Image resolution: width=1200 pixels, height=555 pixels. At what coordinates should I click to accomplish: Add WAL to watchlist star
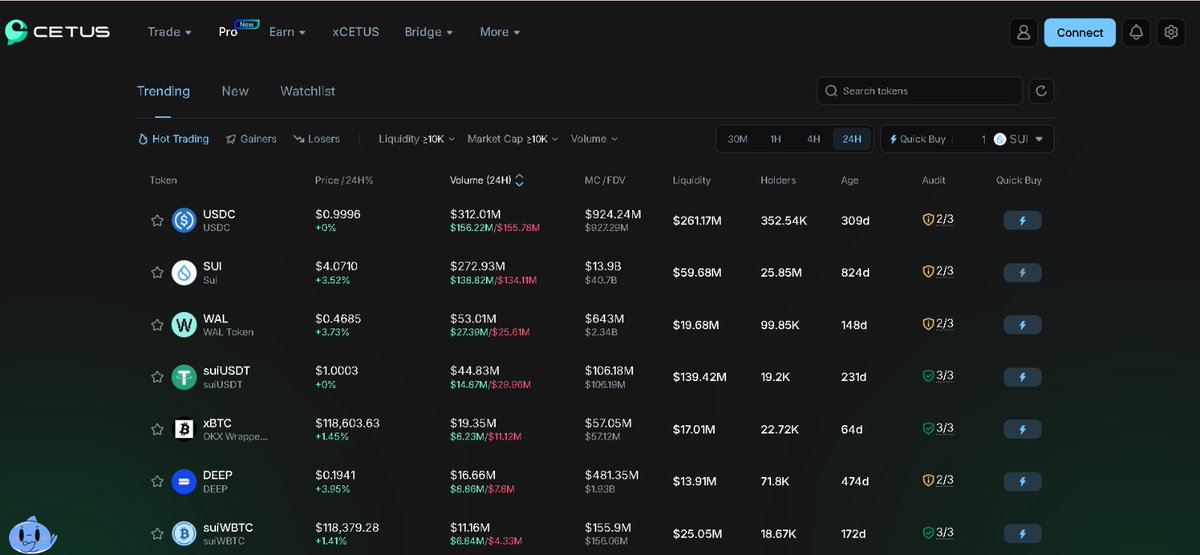[x=157, y=325]
